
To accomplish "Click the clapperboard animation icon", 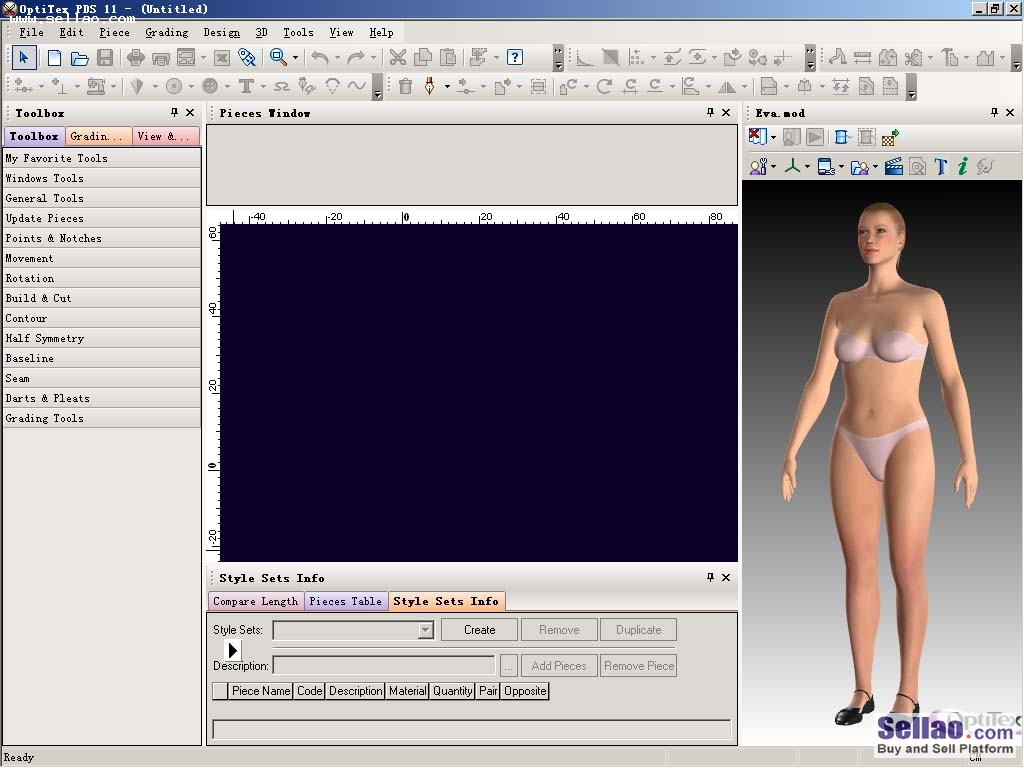I will [893, 167].
